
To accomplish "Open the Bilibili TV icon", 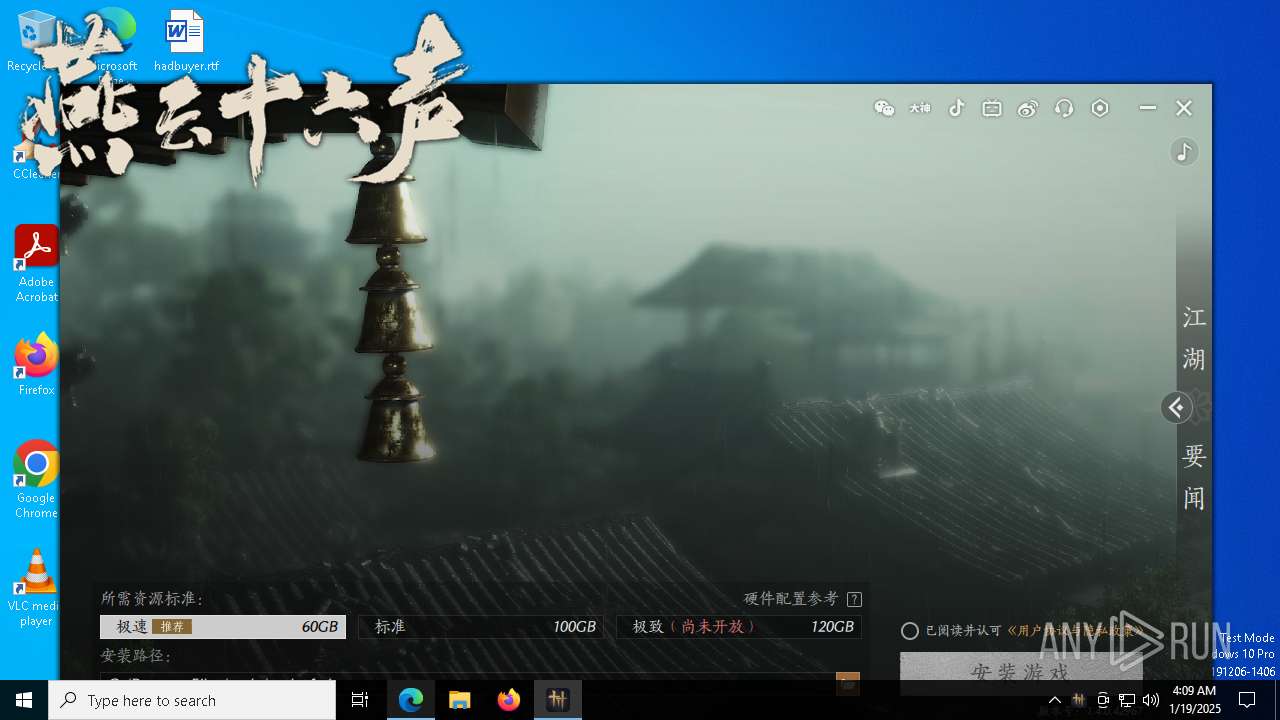I will click(992, 108).
